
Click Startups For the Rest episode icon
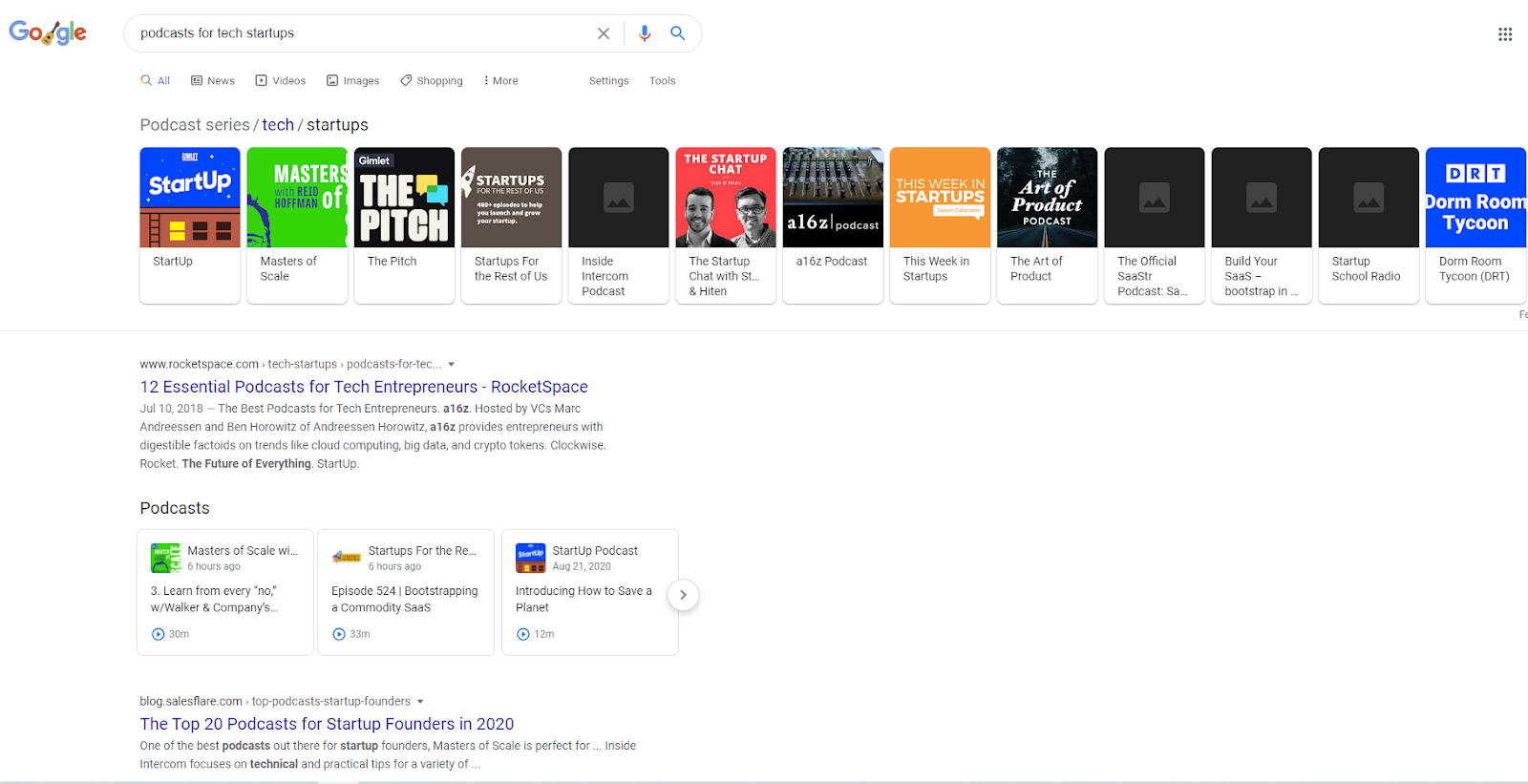(x=346, y=558)
